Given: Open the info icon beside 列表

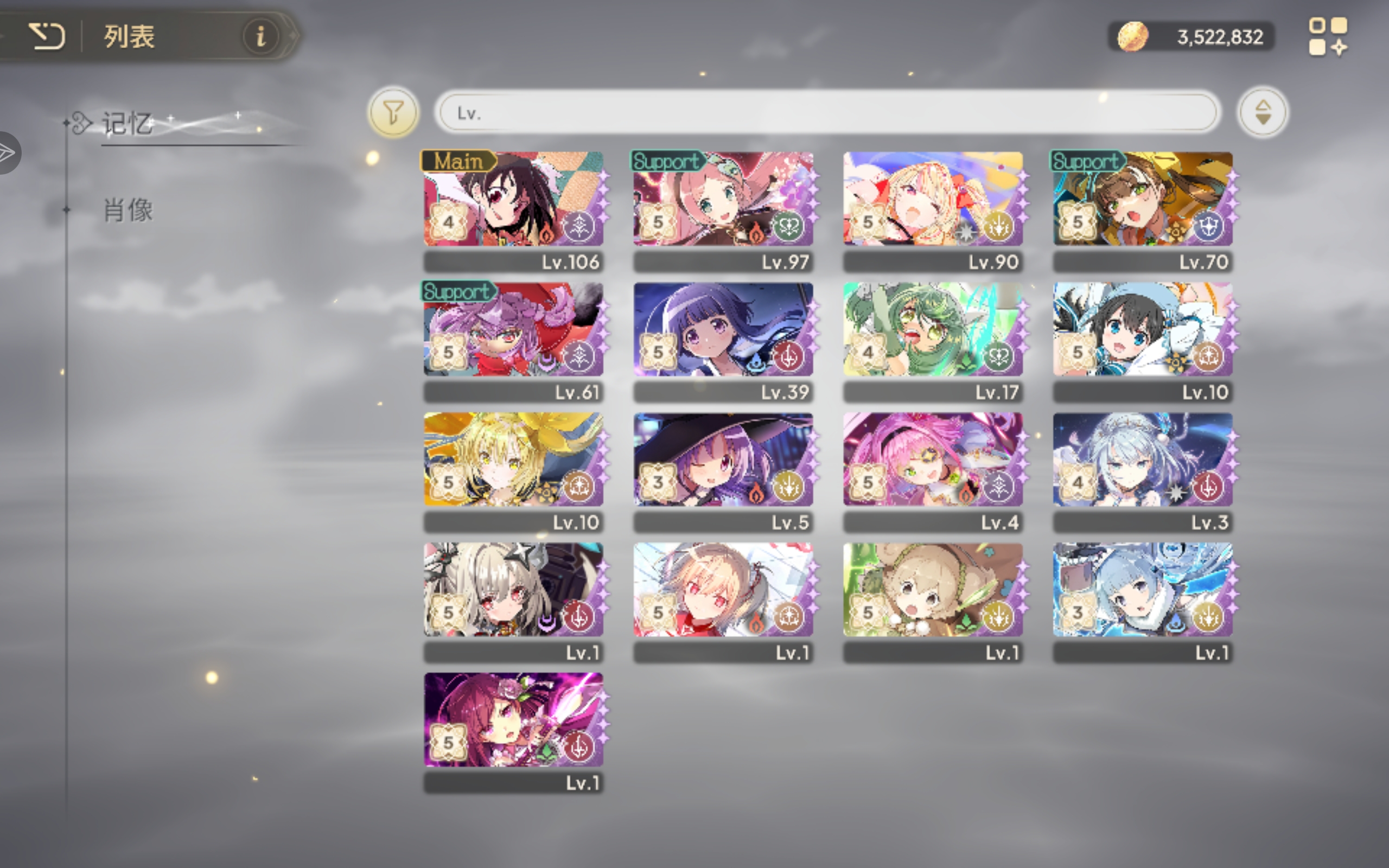Looking at the screenshot, I should click(260, 36).
